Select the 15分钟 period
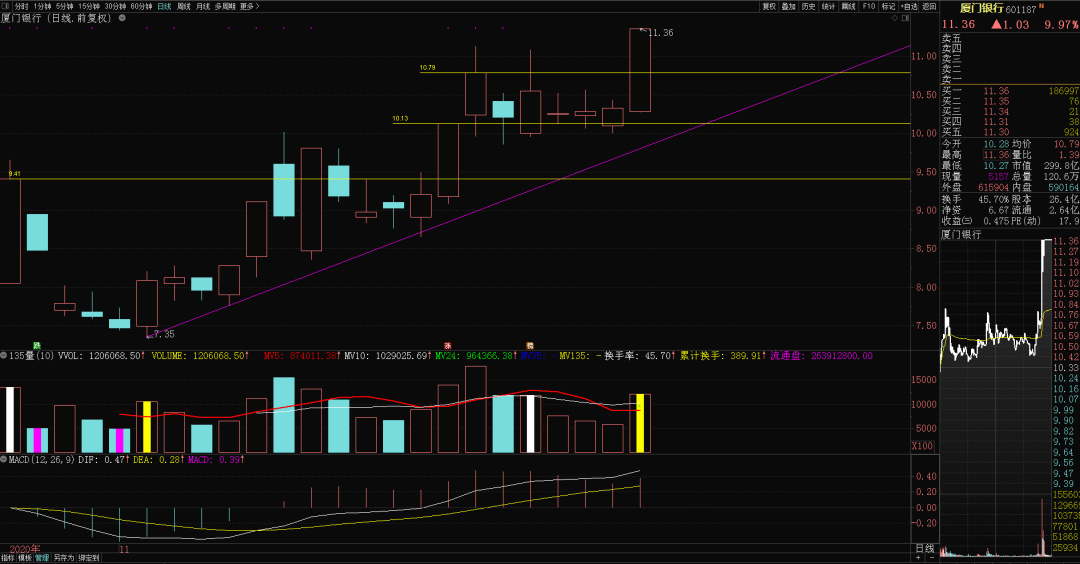Image resolution: width=1080 pixels, height=564 pixels. [x=89, y=6]
